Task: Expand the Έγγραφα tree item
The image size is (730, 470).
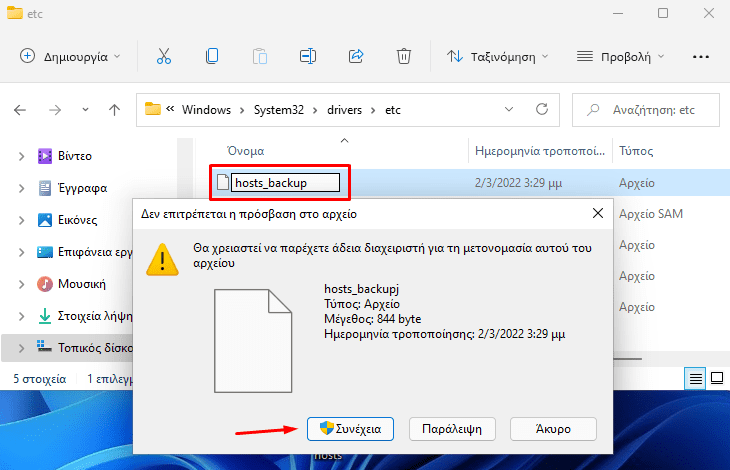Action: 21,188
